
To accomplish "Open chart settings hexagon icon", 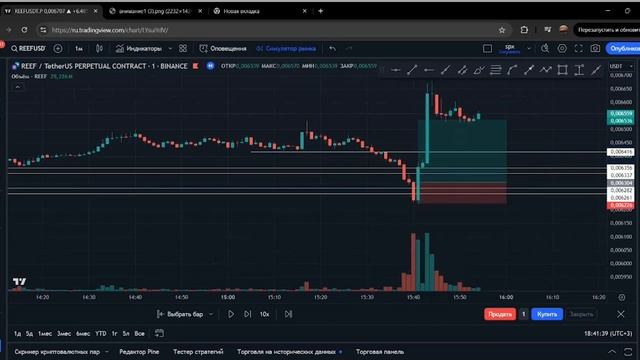I will 562,49.
